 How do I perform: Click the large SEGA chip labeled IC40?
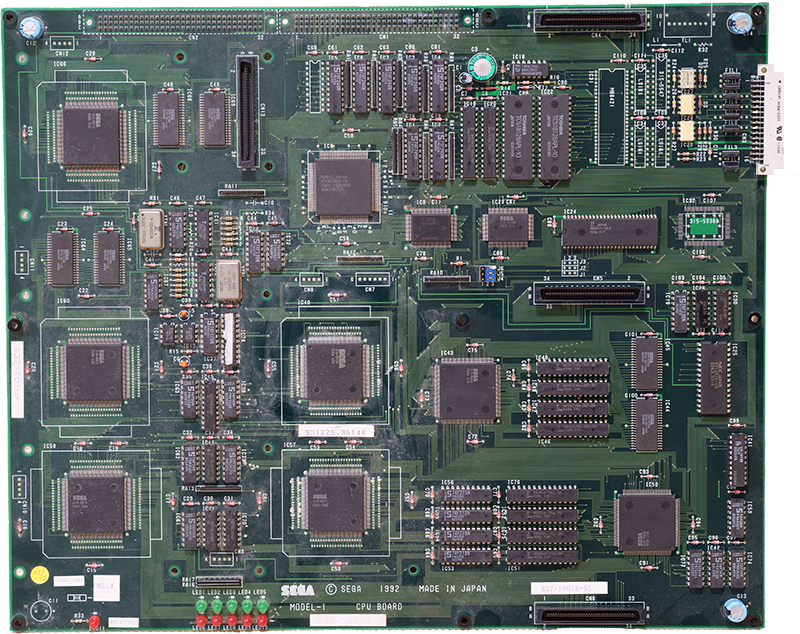click(335, 370)
